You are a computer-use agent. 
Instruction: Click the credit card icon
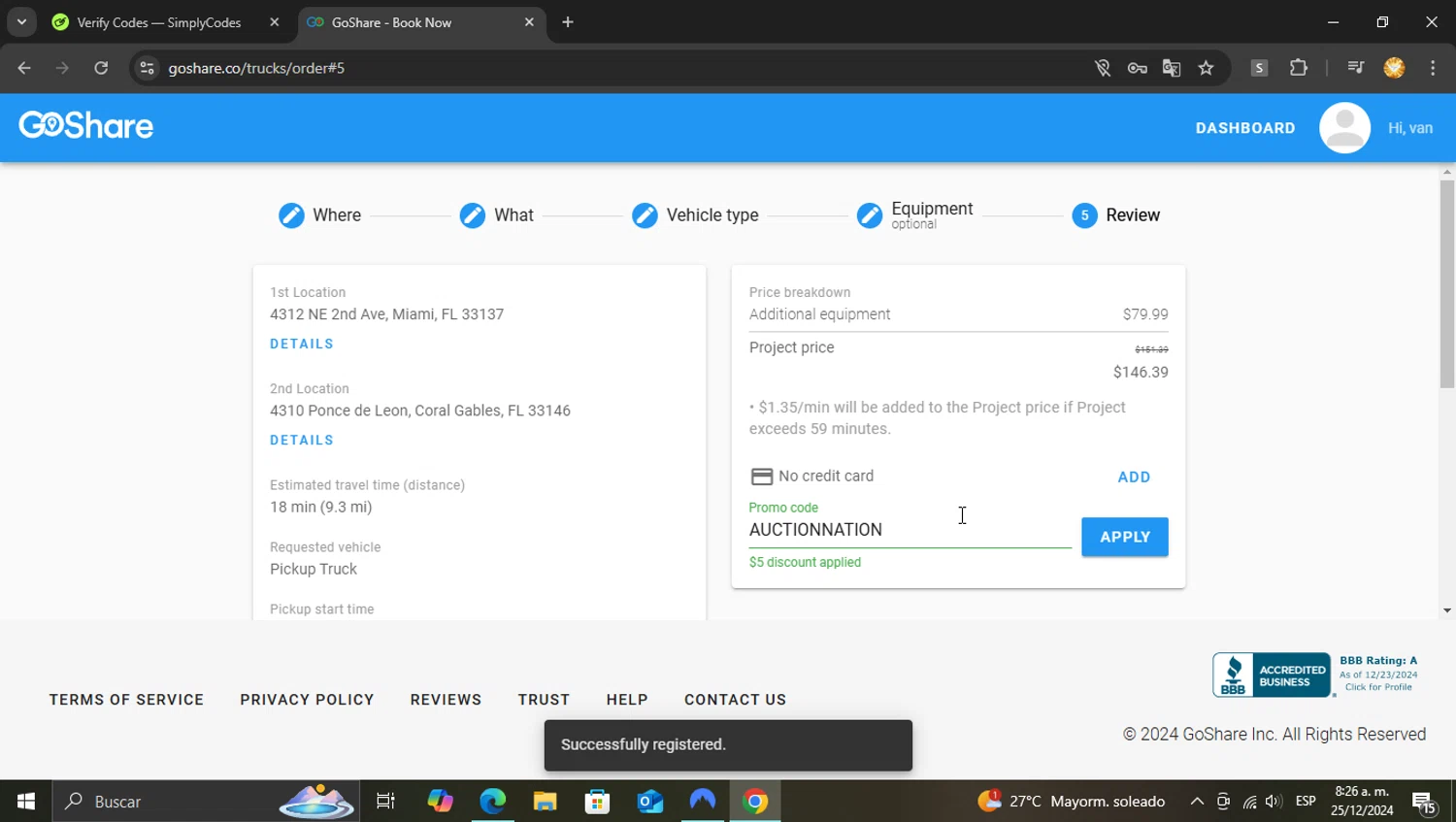coord(762,477)
